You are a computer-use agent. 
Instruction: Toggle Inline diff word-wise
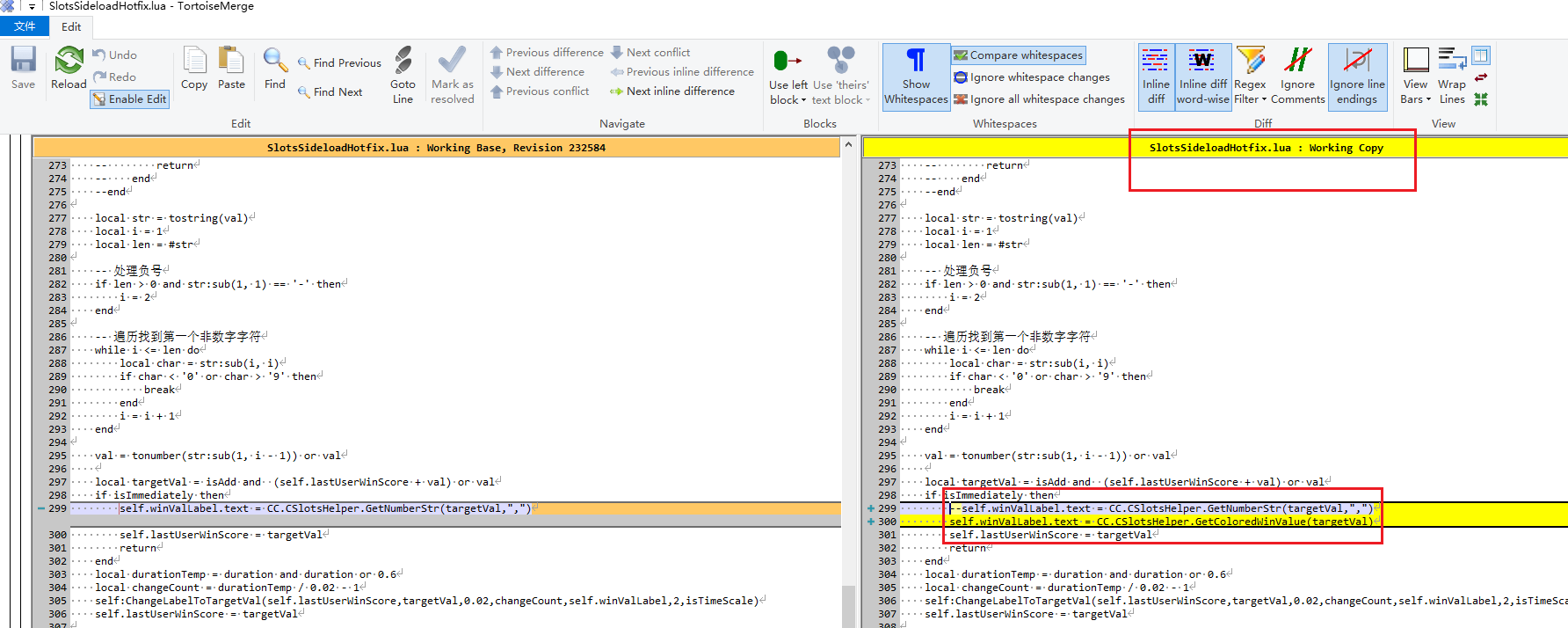(1203, 77)
